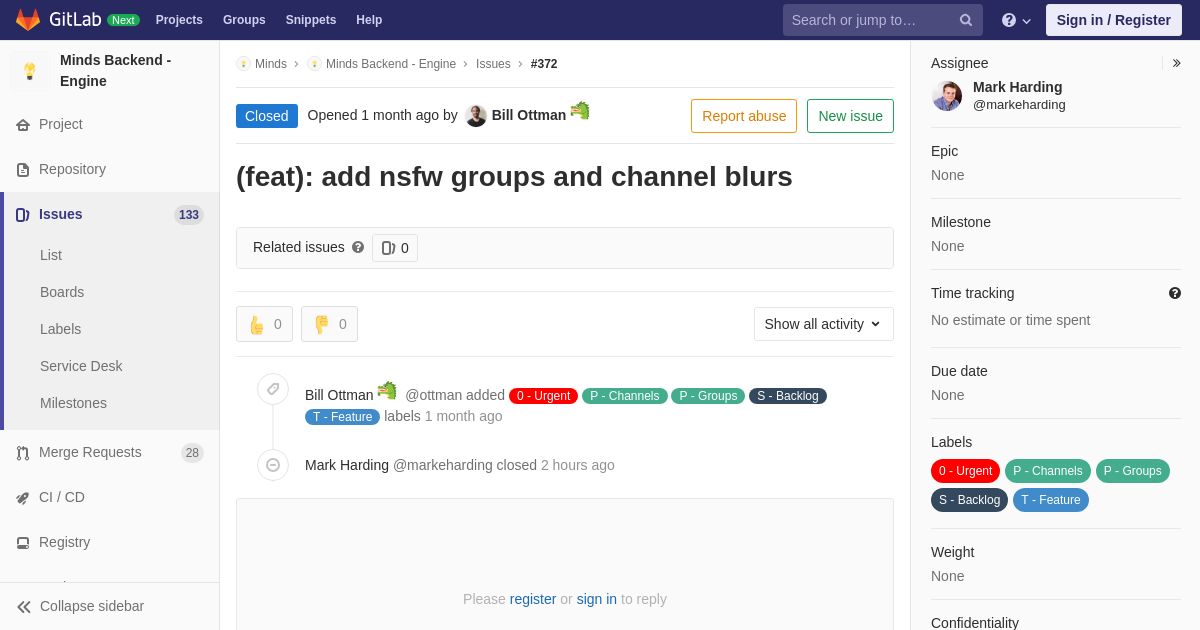Click the P - Channels label in sidebar
1200x630 pixels.
click(1048, 471)
